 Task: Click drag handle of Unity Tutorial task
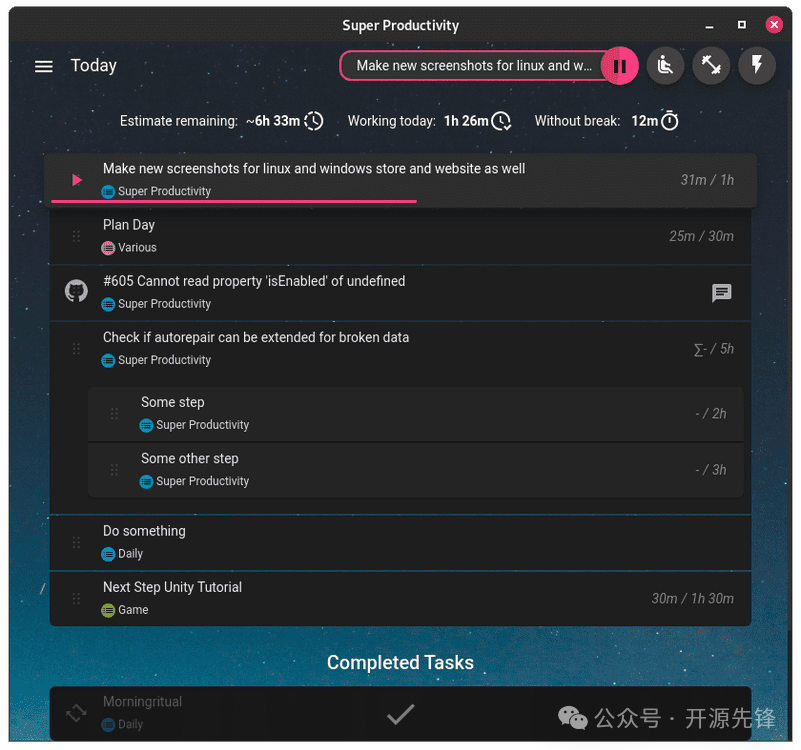click(x=76, y=598)
